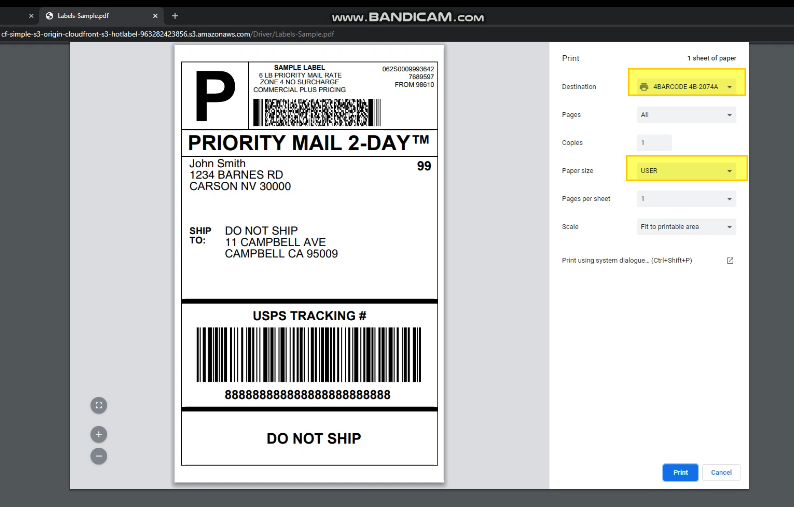The image size is (794, 507).
Task: Open the Pages per sheet dropdown
Action: [x=686, y=199]
